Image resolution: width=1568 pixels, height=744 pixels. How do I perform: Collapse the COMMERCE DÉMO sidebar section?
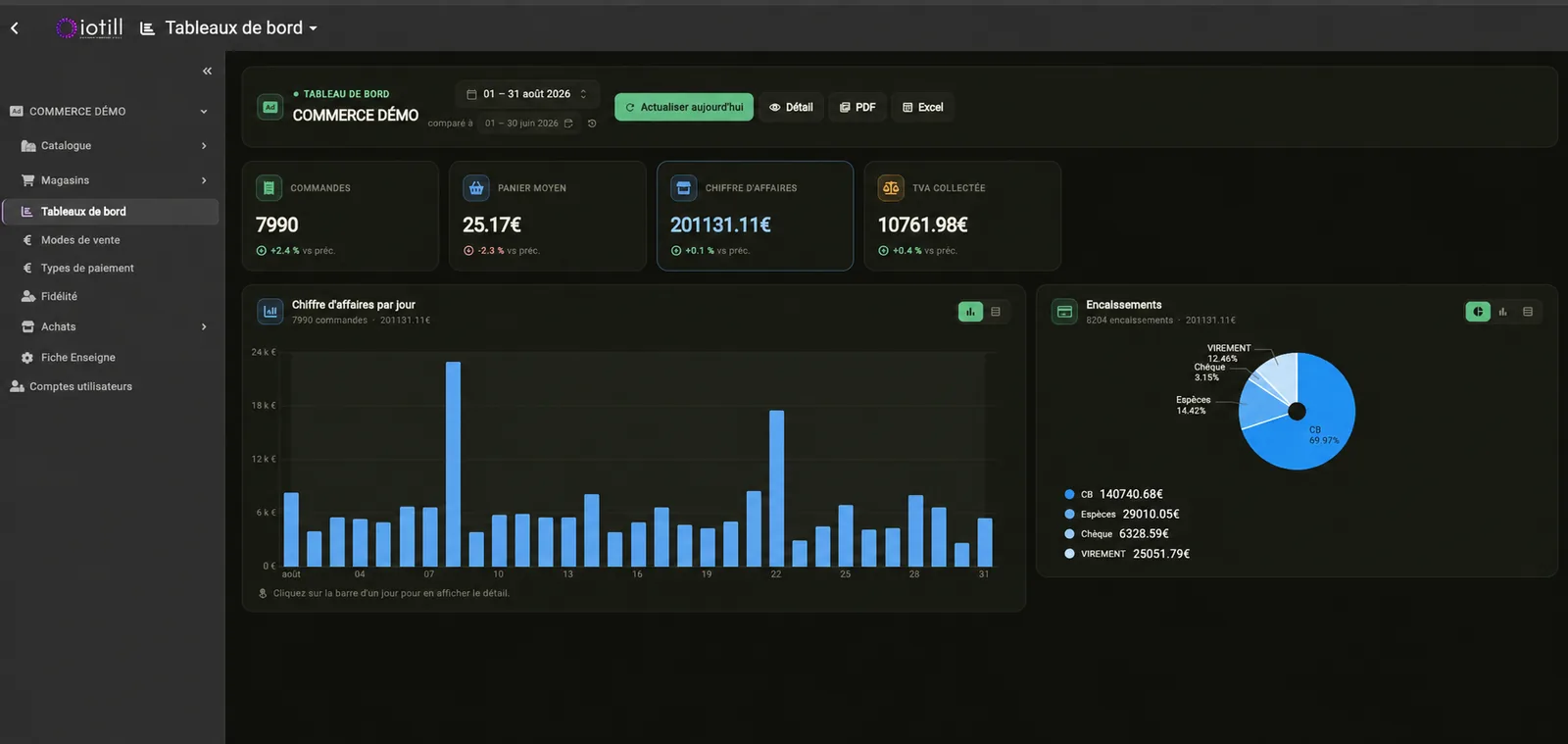point(204,112)
